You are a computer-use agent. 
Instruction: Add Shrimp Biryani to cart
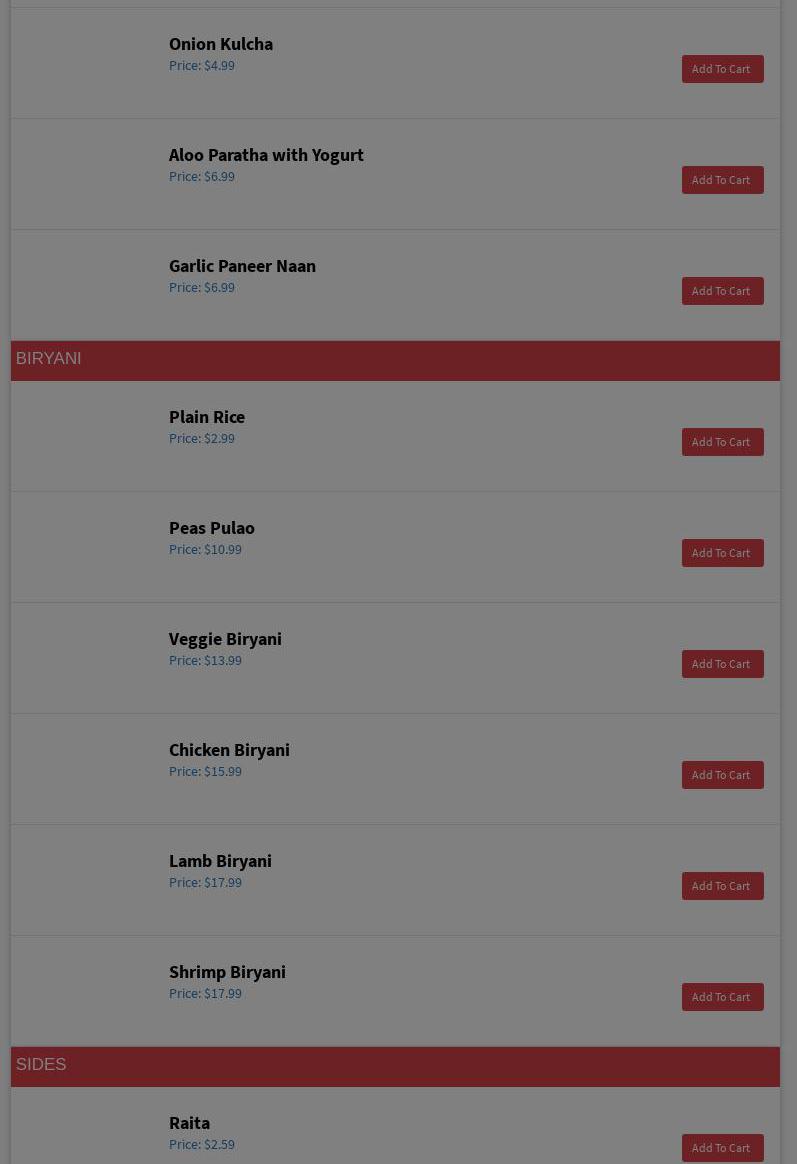click(722, 997)
